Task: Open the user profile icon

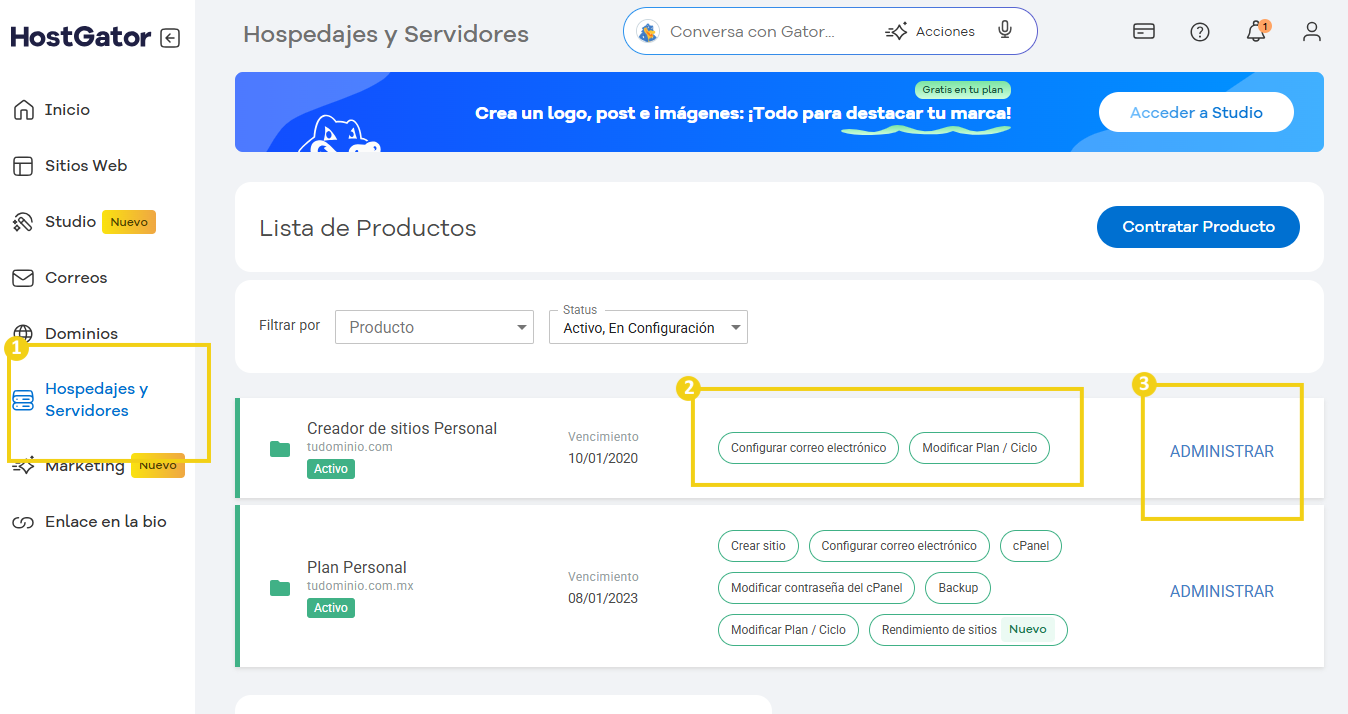Action: pos(1312,32)
